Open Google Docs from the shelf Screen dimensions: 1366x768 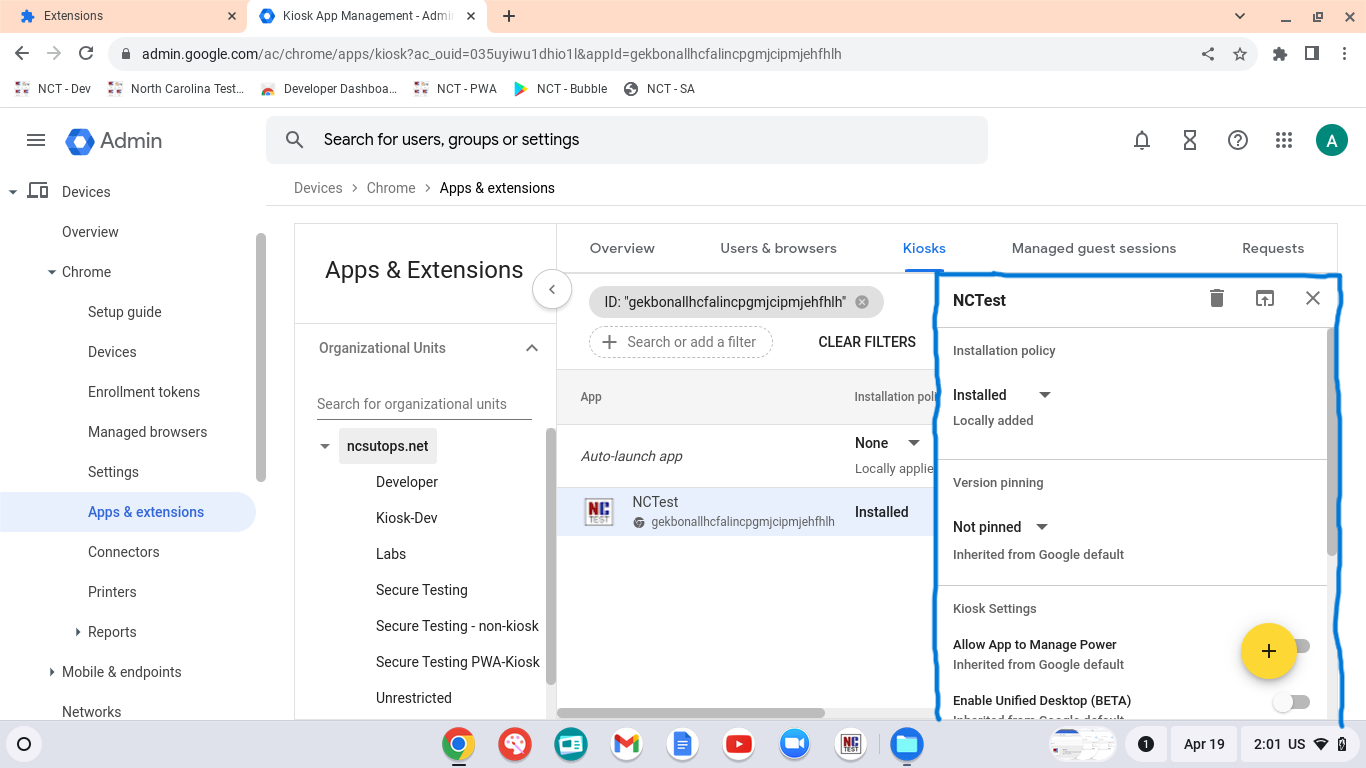(682, 744)
